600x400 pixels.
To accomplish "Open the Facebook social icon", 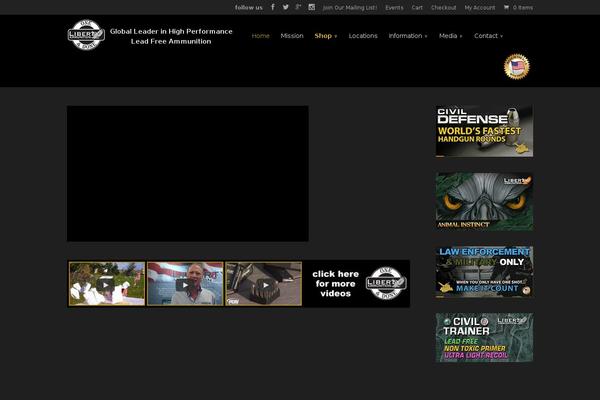I will (x=273, y=7).
